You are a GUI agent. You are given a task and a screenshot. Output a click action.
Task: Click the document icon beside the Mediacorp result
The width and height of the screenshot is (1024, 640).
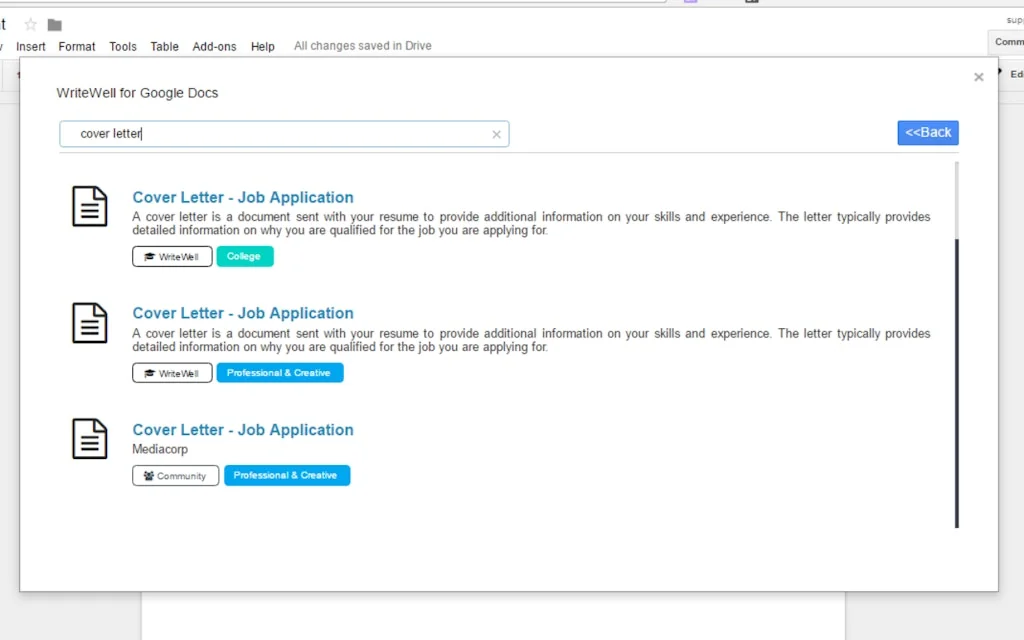pos(89,439)
